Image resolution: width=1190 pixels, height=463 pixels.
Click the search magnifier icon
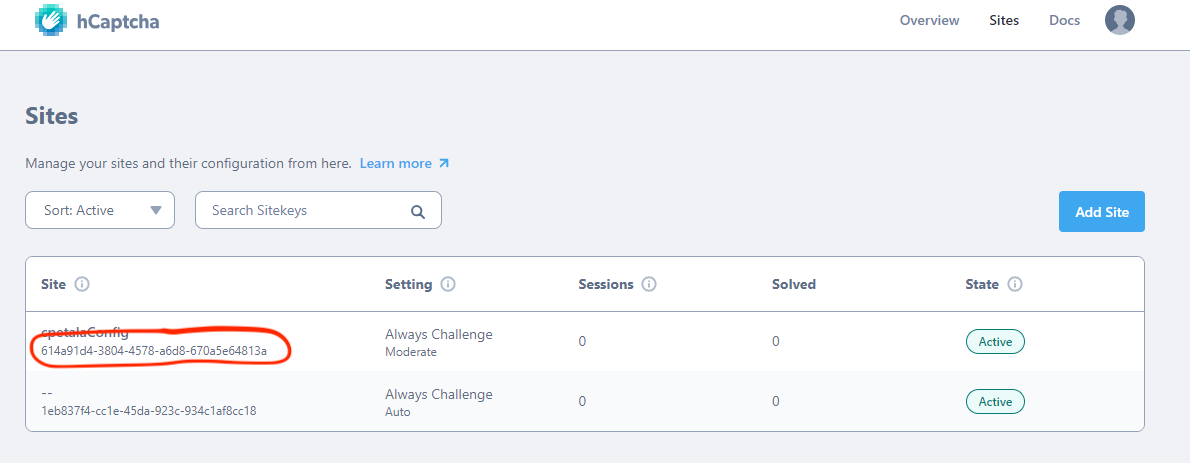[417, 211]
